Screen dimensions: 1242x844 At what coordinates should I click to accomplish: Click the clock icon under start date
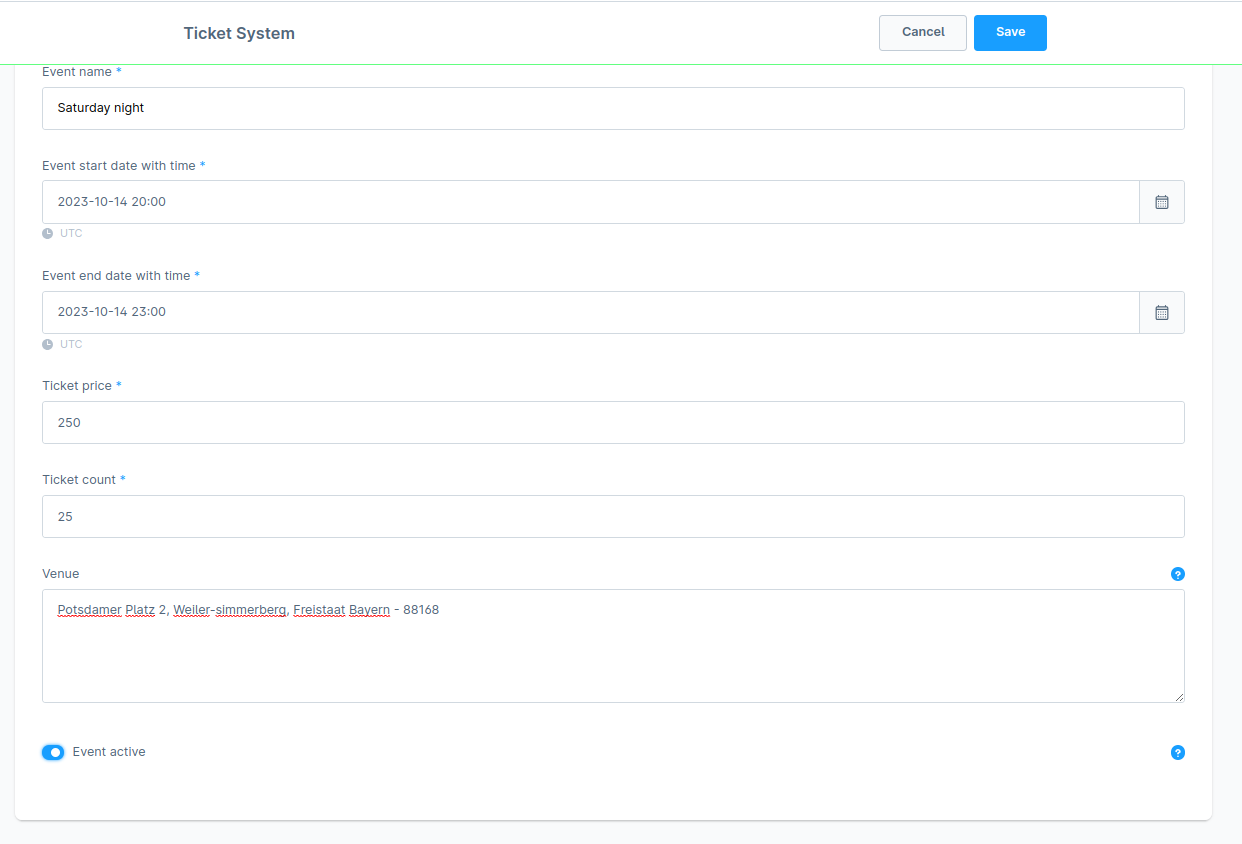[47, 233]
